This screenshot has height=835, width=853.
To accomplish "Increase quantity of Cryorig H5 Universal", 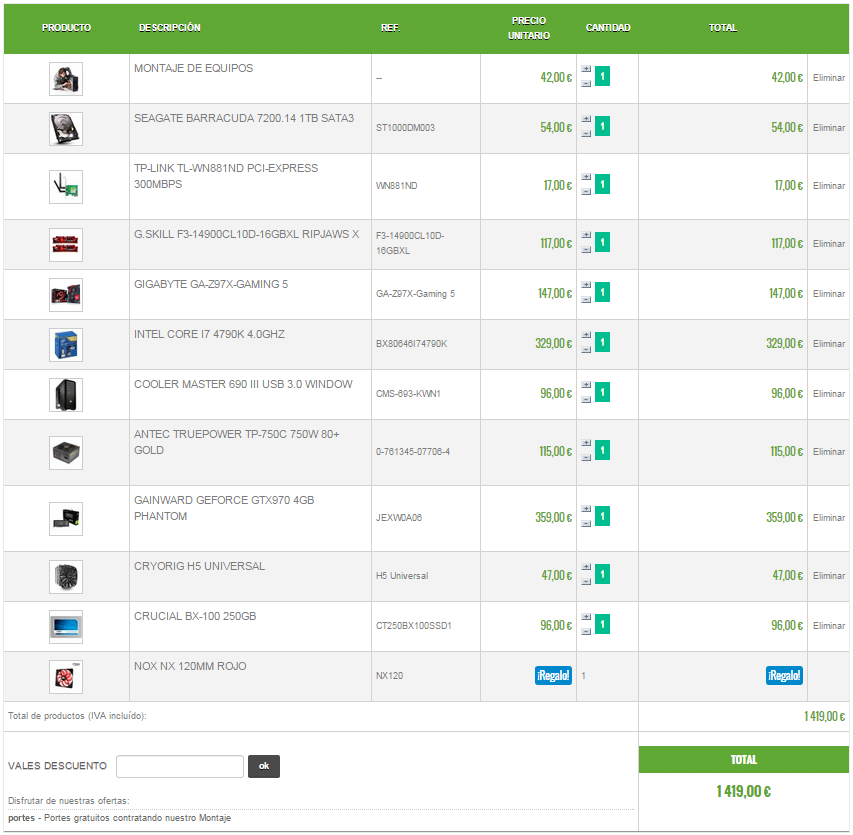I will [586, 567].
